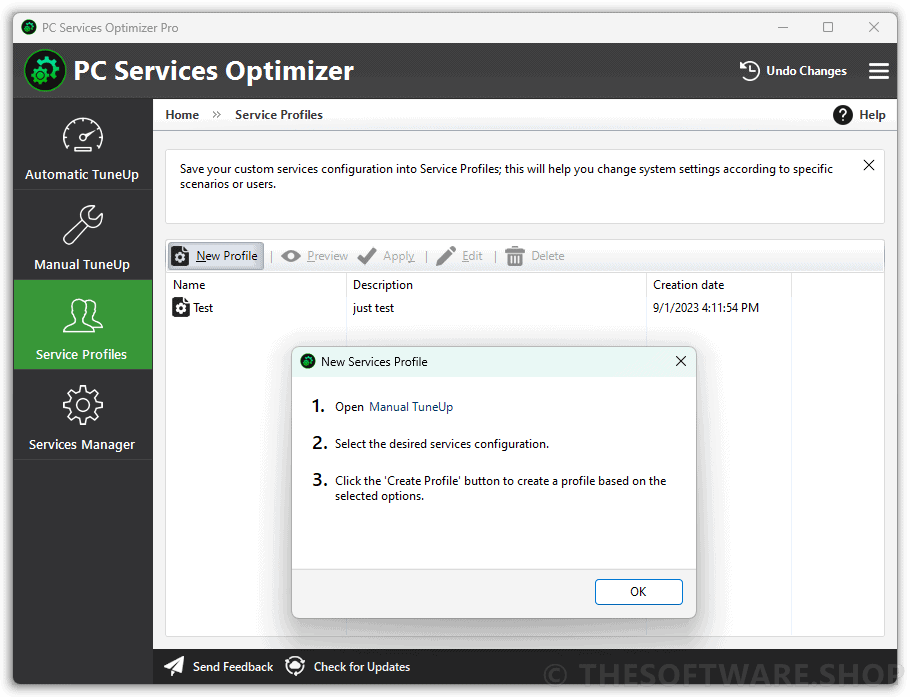Go to Home breadcrumb

click(x=182, y=115)
